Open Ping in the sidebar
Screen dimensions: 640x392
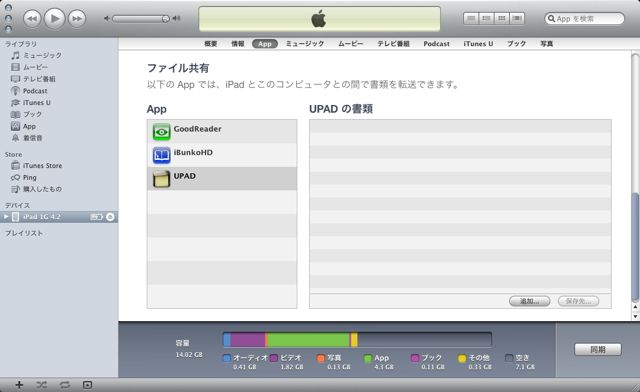(x=59, y=177)
